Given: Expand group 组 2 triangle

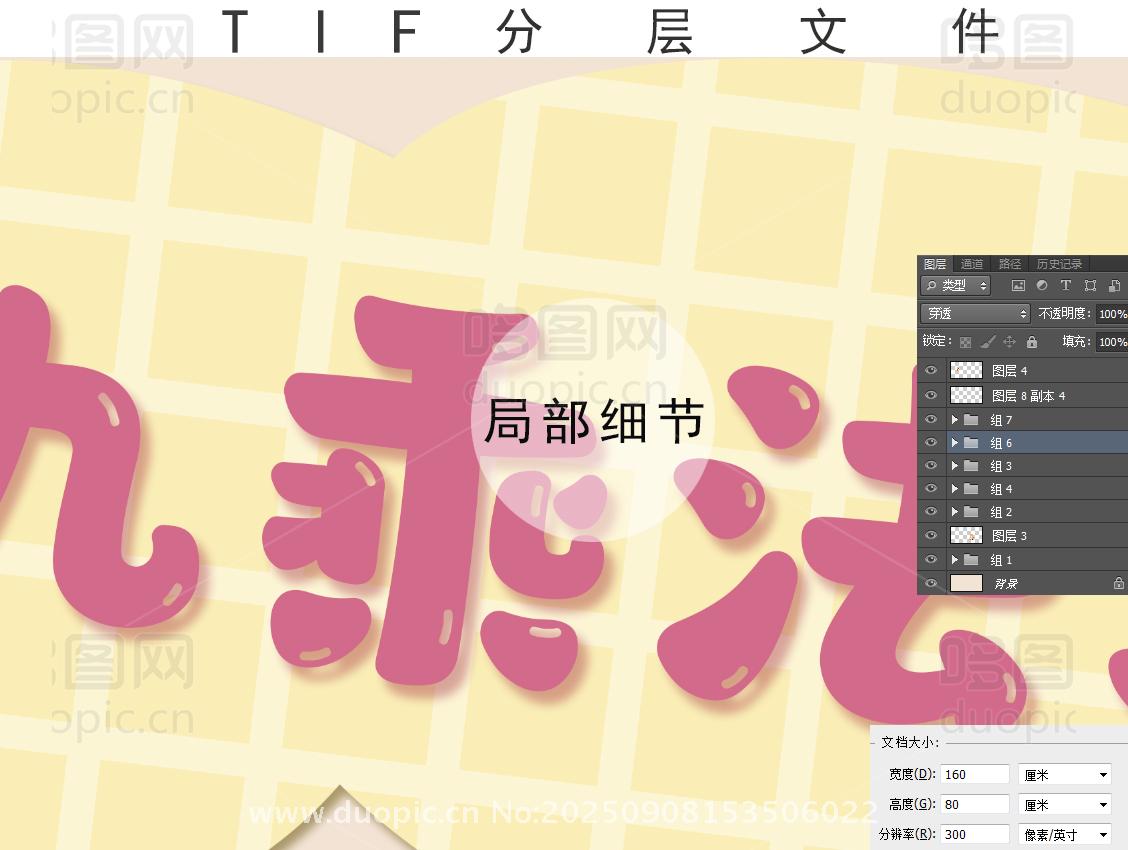Looking at the screenshot, I should pyautogui.click(x=955, y=511).
